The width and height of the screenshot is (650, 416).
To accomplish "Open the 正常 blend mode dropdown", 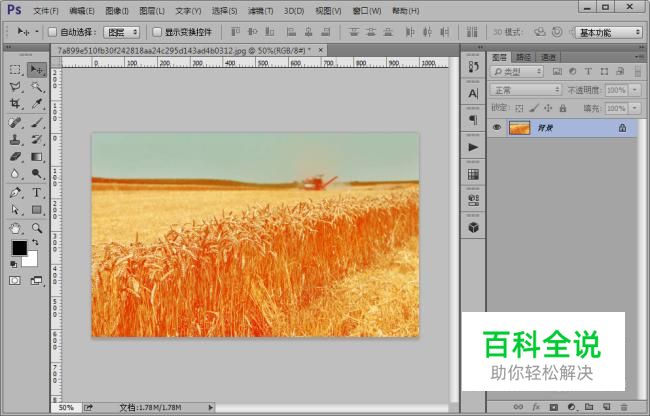I will point(526,90).
